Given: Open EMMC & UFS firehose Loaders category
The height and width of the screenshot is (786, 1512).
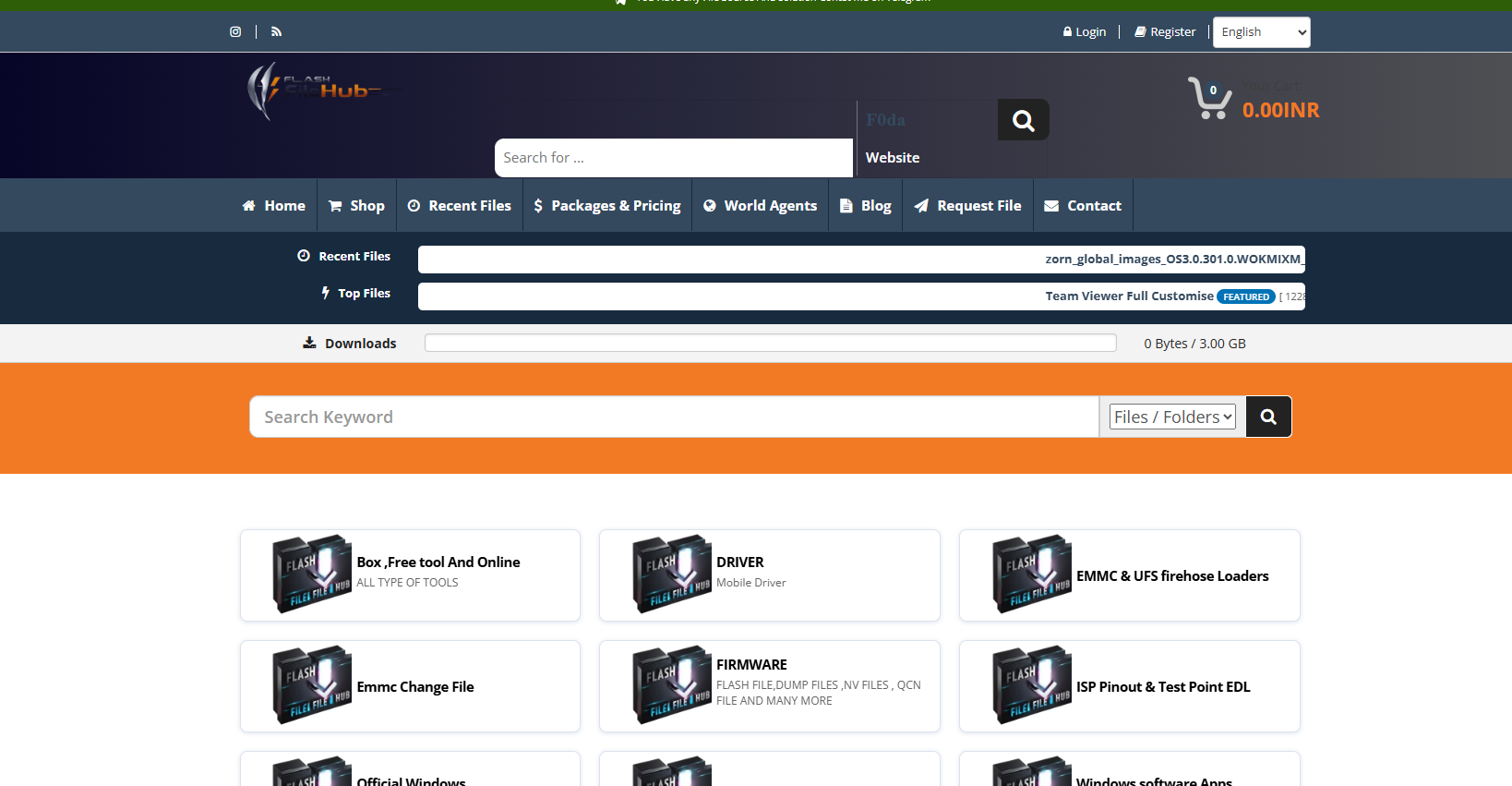Looking at the screenshot, I should [1172, 575].
